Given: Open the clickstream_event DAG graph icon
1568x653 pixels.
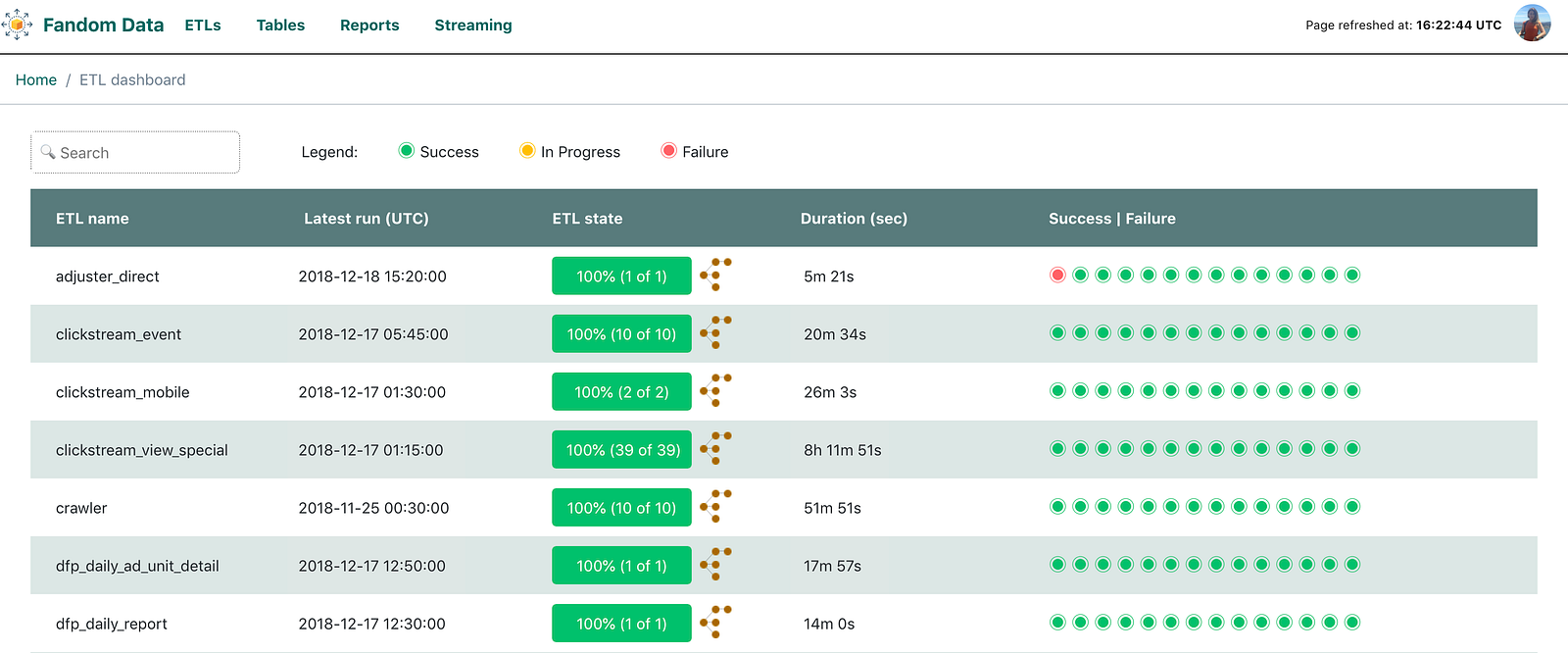Looking at the screenshot, I should (x=716, y=332).
